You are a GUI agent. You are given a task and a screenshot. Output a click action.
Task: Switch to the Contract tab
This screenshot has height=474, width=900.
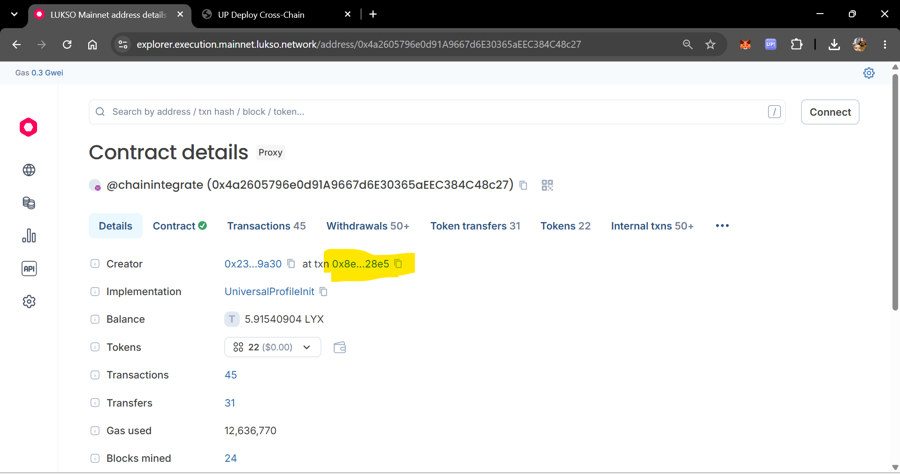tap(180, 226)
